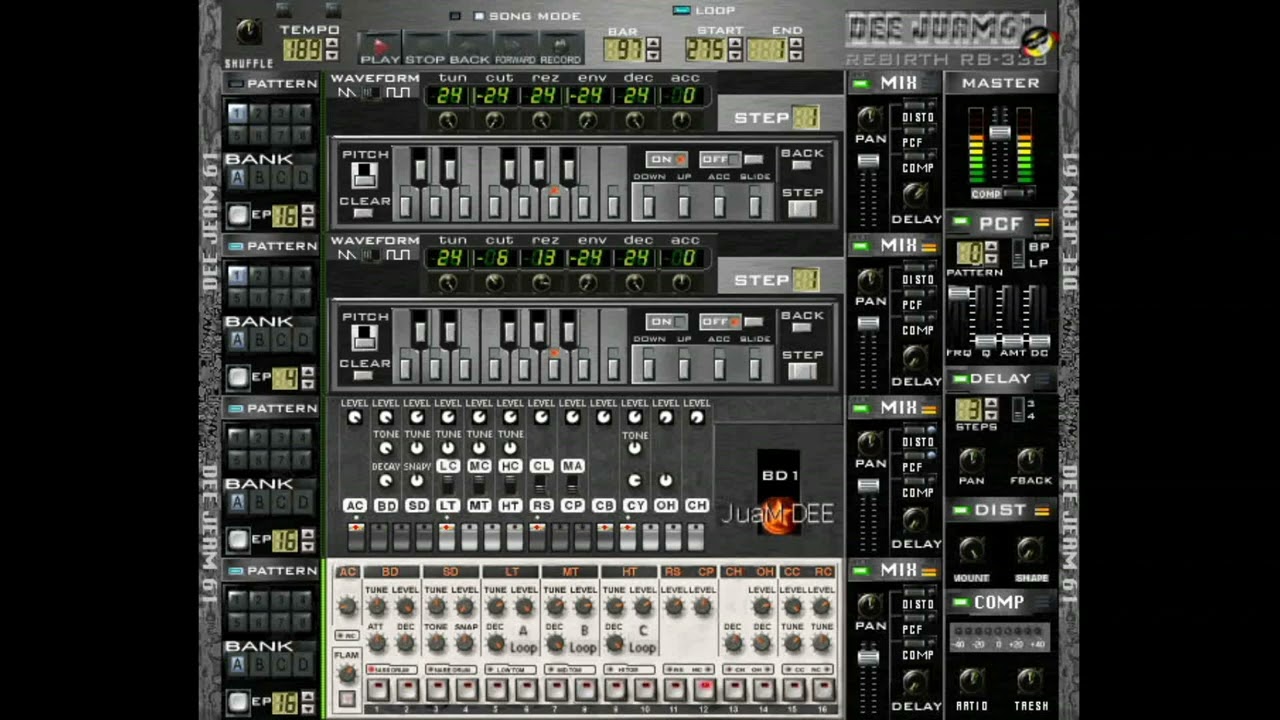Click step 16 pad on bottom drum machine

(x=823, y=689)
